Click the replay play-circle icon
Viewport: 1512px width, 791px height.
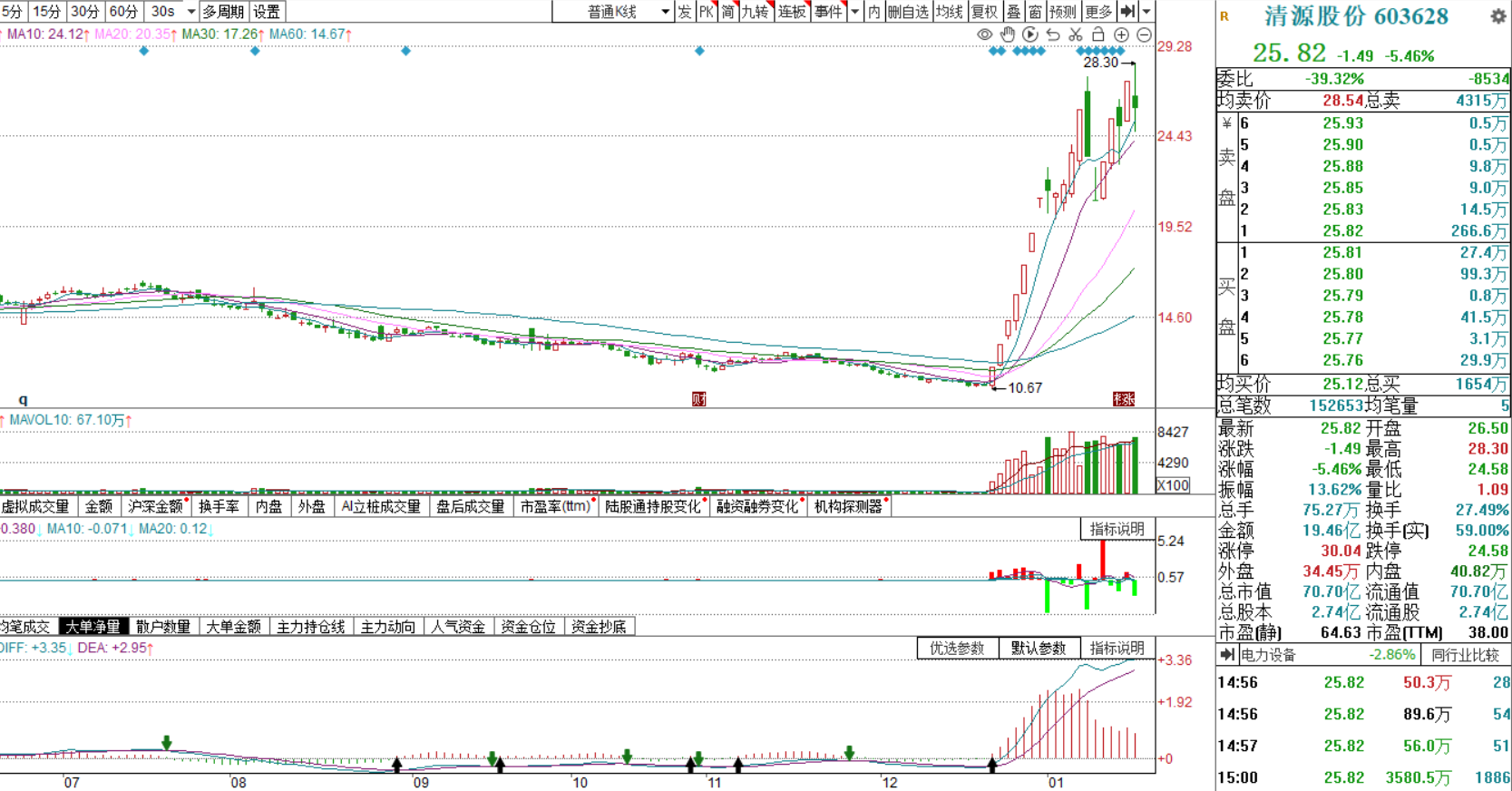pyautogui.click(x=1029, y=34)
